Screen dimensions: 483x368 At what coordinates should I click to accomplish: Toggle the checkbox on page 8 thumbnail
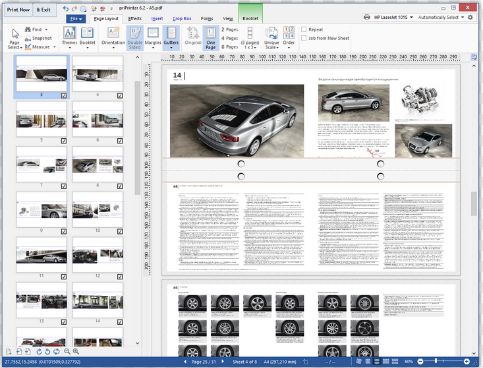[120, 186]
